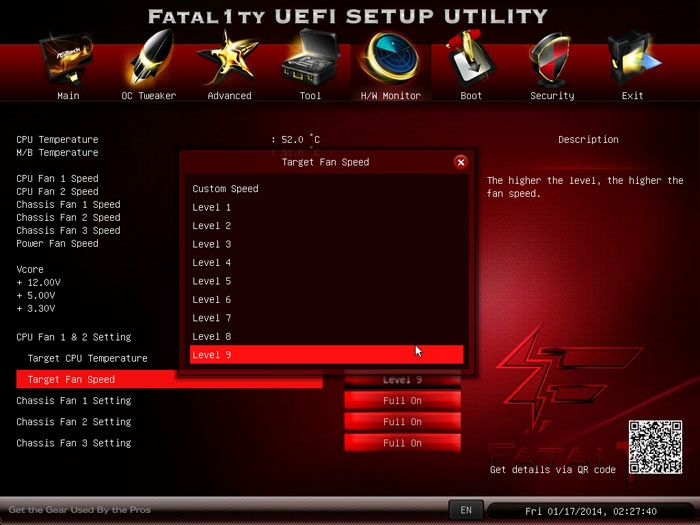Viewport: 700px width, 525px height.
Task: Click the + 3.30V voltage label
Action: point(36,308)
